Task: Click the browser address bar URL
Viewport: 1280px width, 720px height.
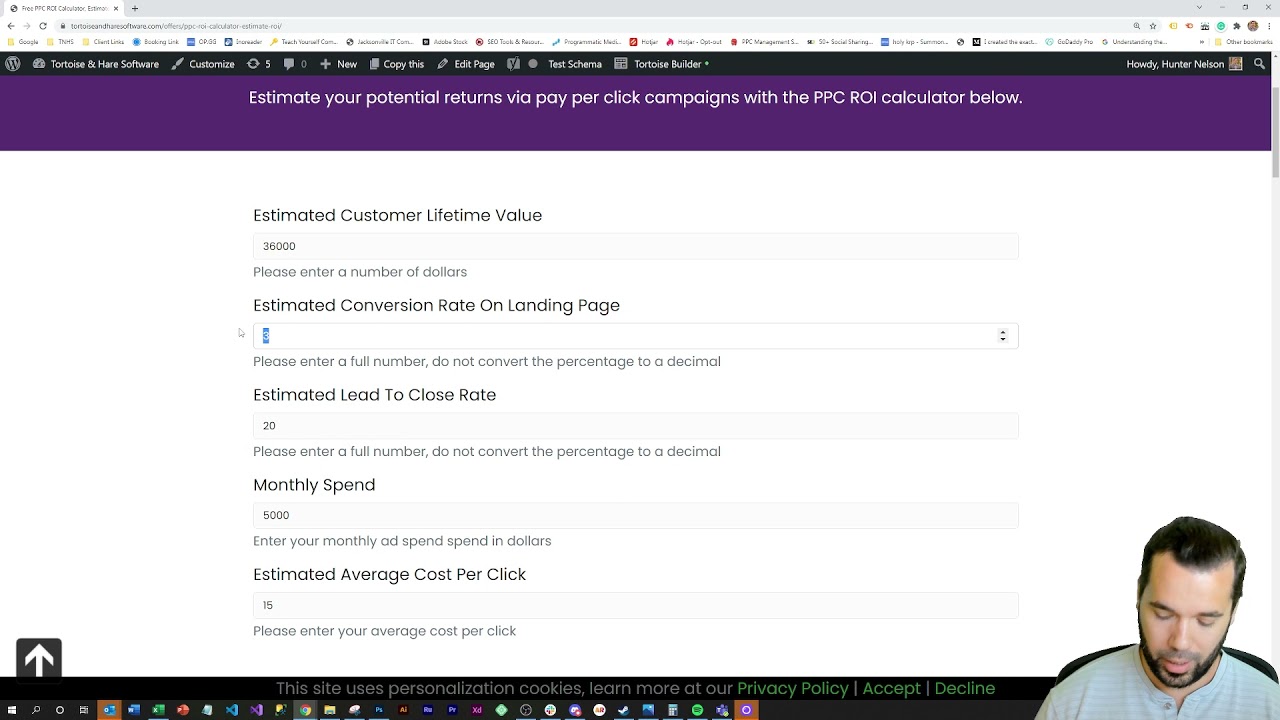Action: [x=176, y=26]
